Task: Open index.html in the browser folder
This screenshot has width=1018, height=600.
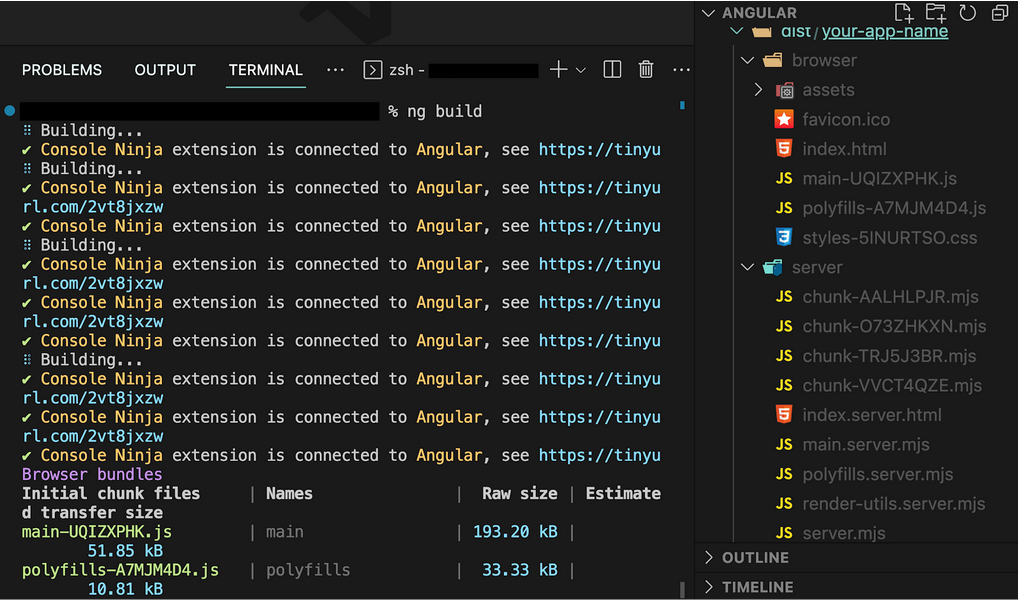Action: point(844,149)
